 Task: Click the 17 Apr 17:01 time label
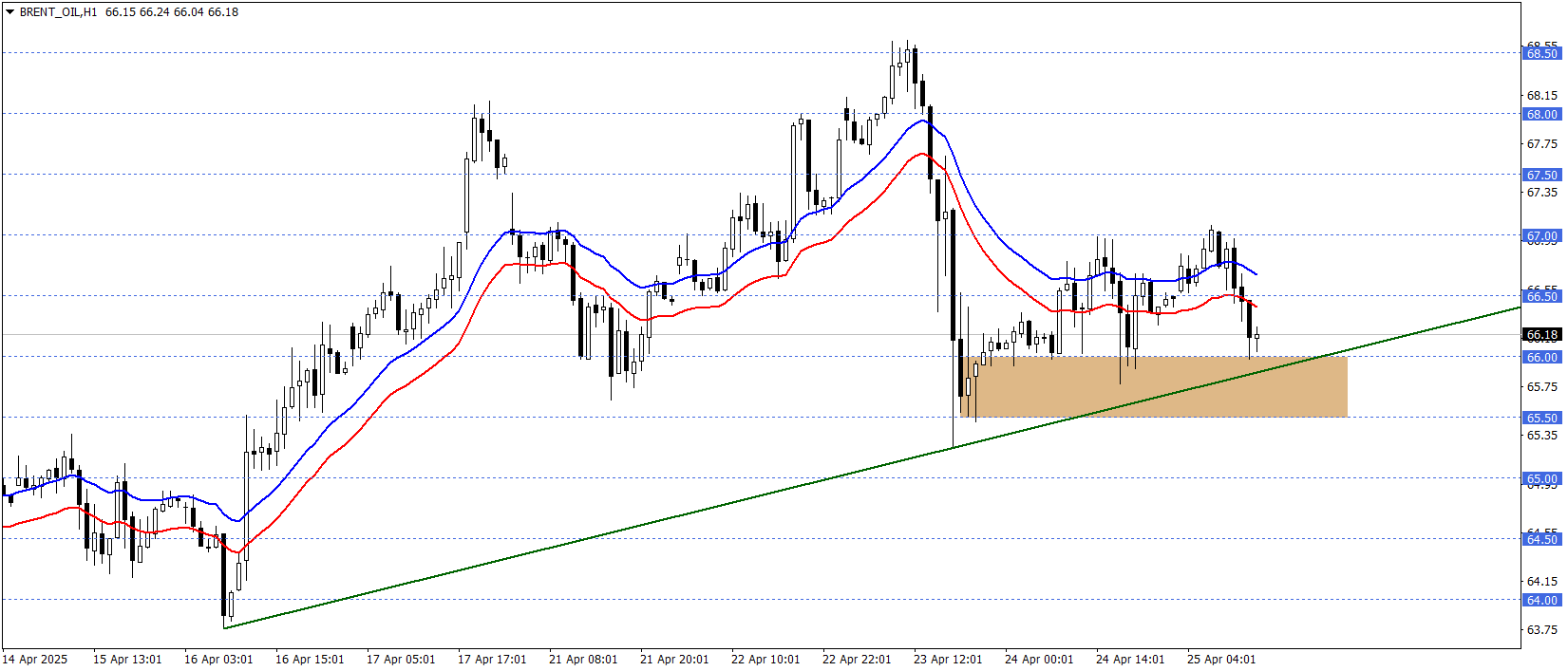[x=492, y=659]
